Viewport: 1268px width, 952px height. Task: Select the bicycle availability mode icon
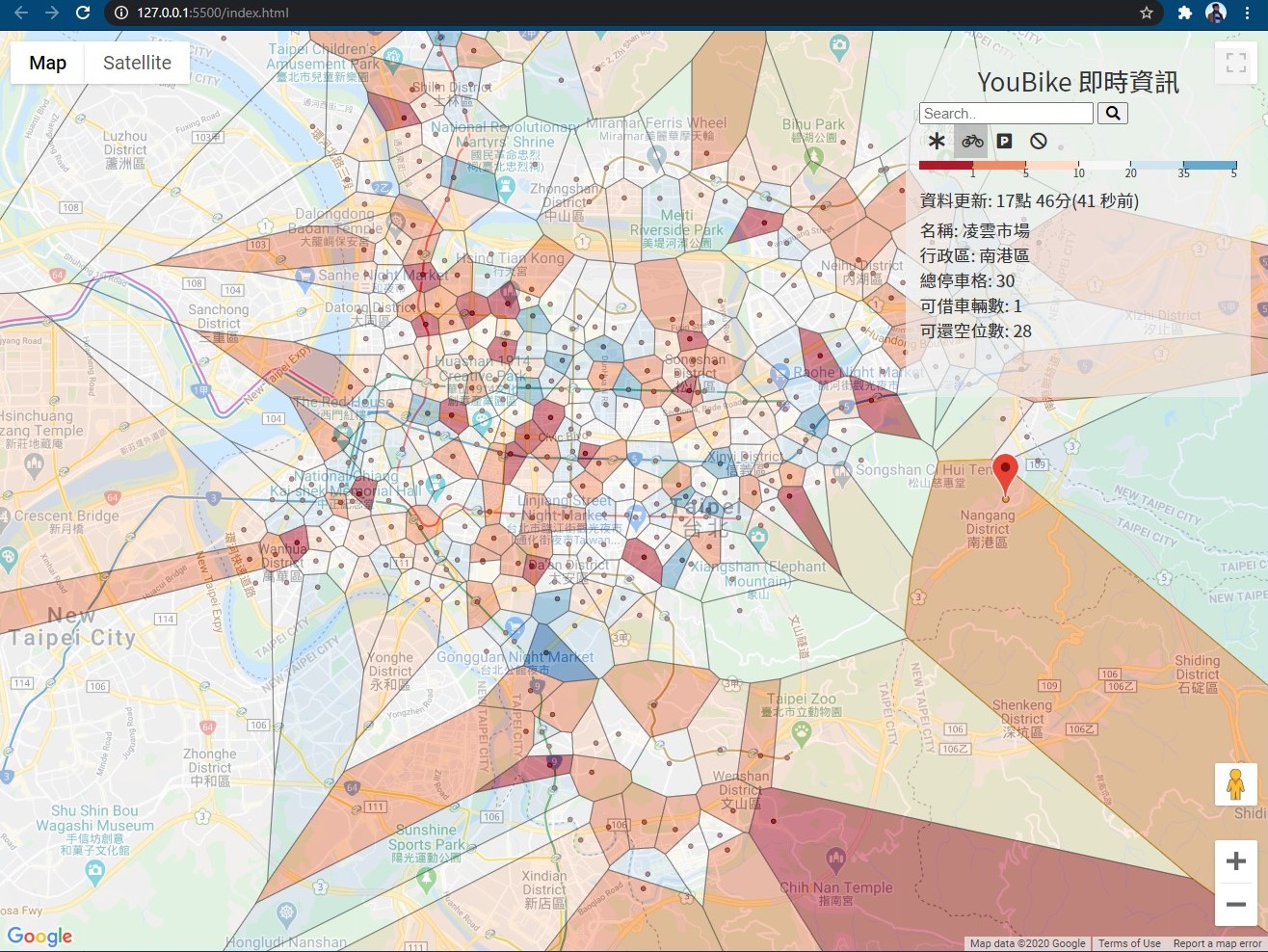tap(972, 142)
